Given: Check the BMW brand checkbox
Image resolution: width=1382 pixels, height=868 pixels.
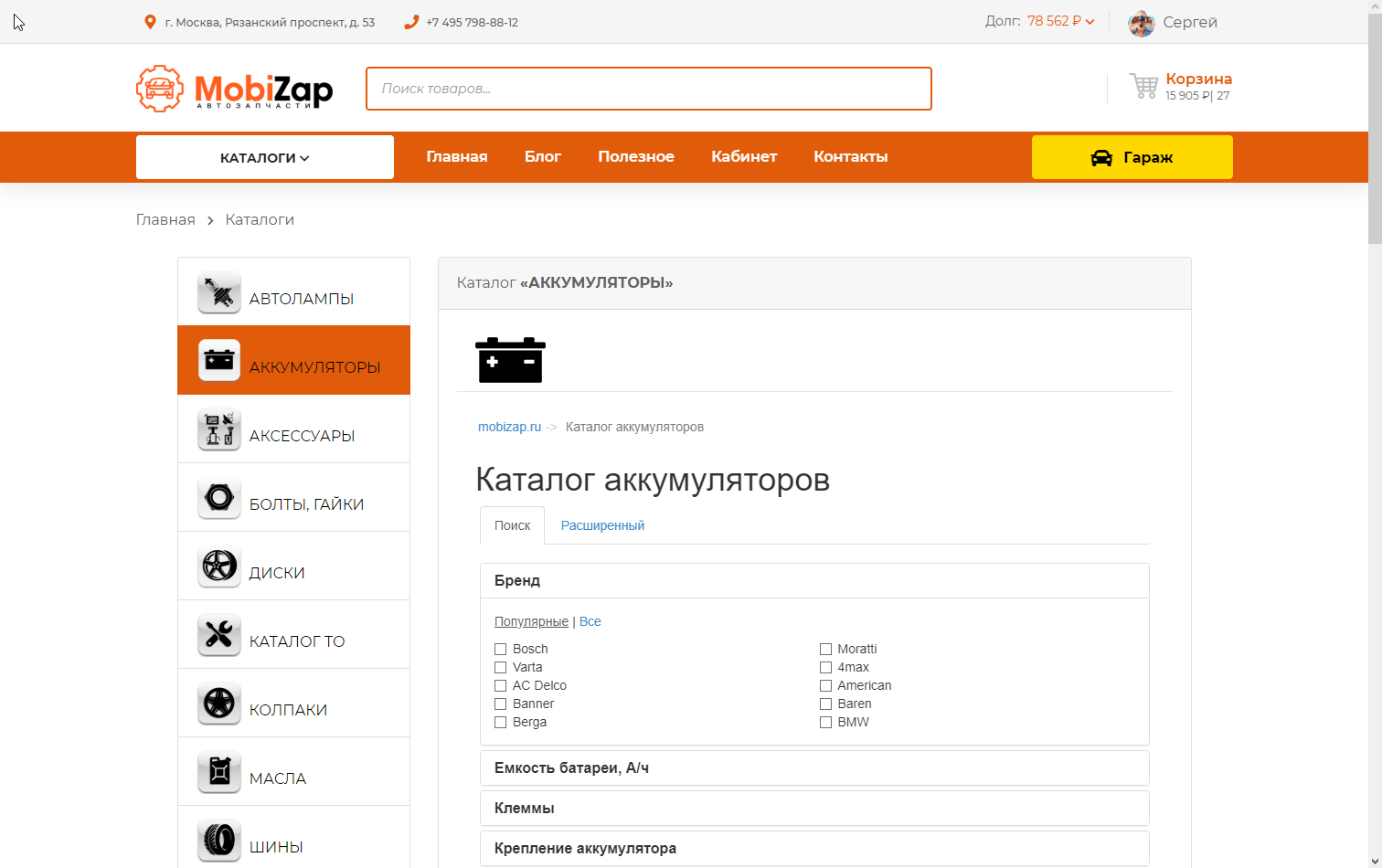Looking at the screenshot, I should [825, 722].
